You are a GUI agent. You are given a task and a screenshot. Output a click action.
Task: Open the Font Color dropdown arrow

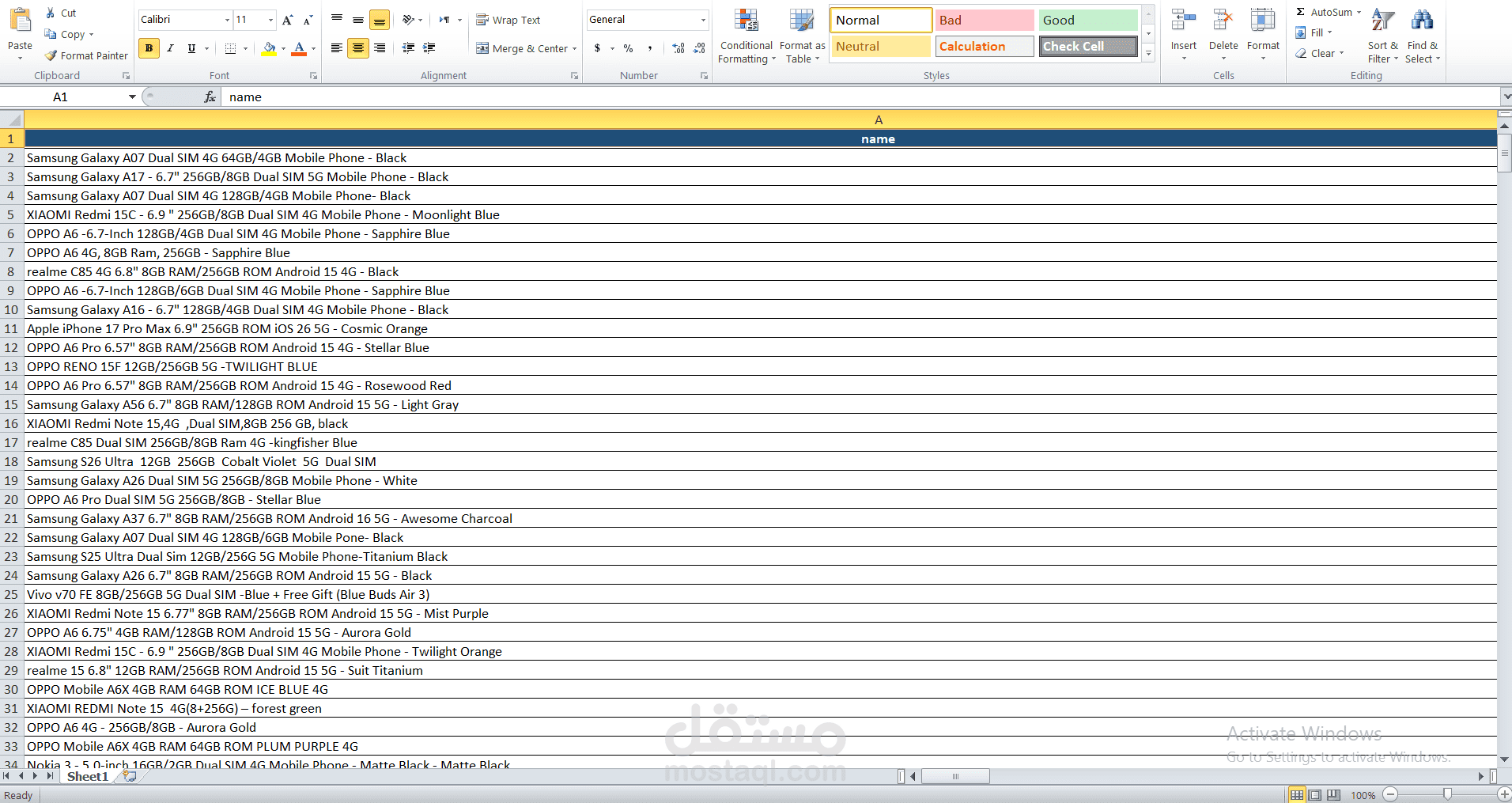coord(313,48)
